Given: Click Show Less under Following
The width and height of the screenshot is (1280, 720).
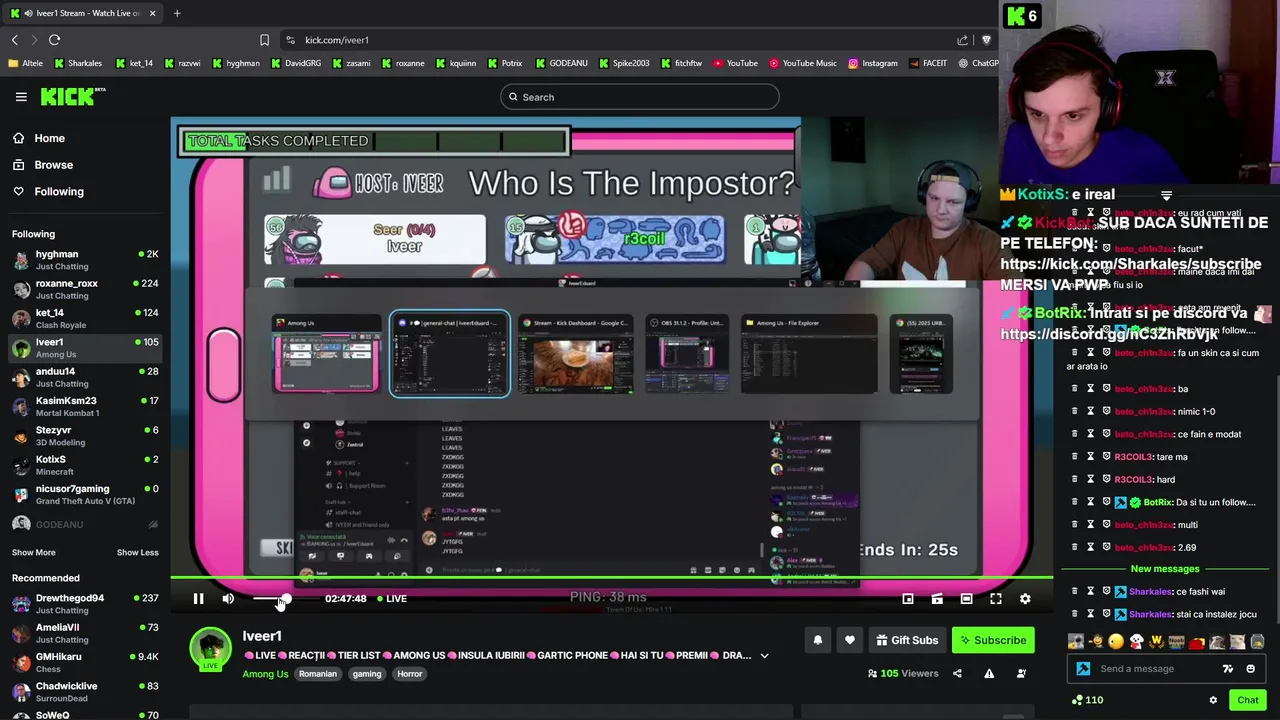Looking at the screenshot, I should click(137, 552).
